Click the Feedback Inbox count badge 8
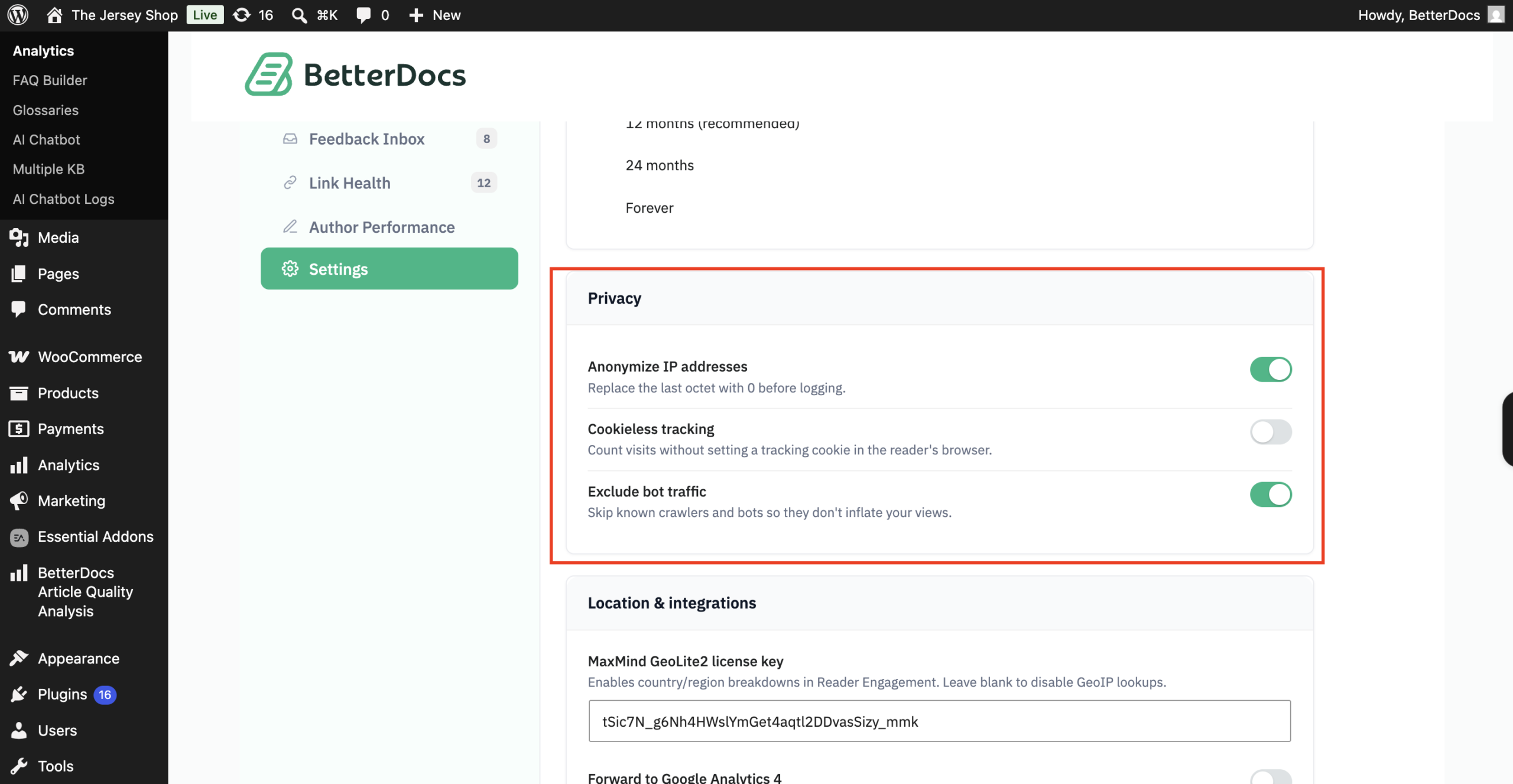This screenshot has width=1513, height=784. 486,139
